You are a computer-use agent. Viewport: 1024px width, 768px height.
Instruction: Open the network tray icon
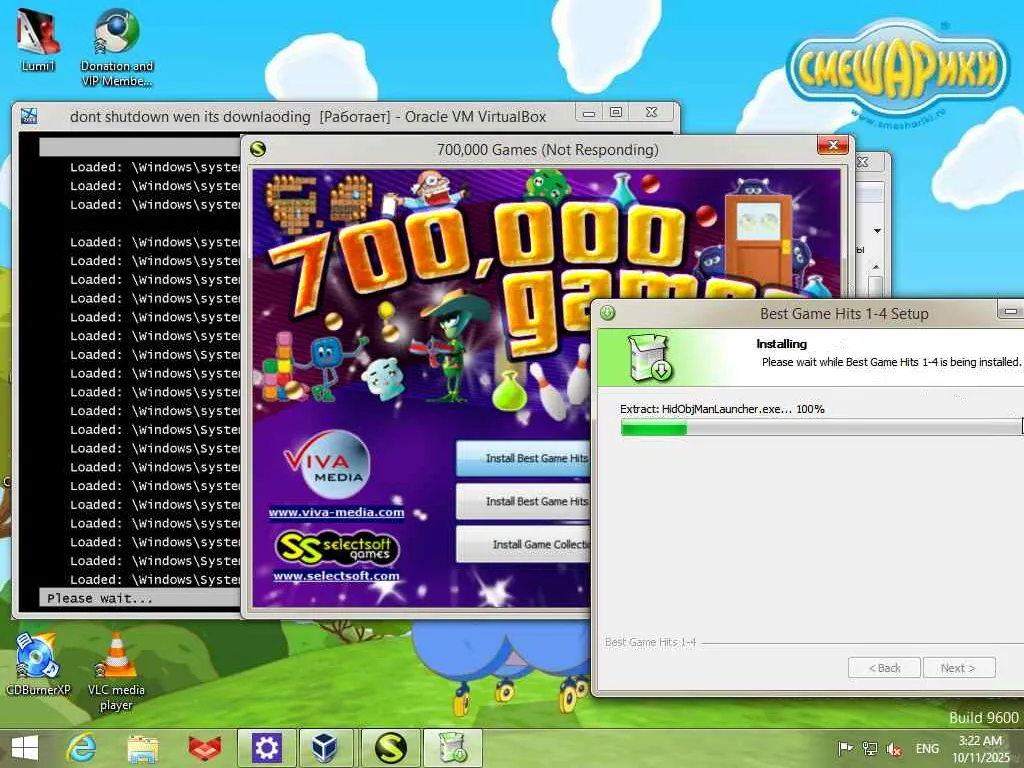point(869,748)
